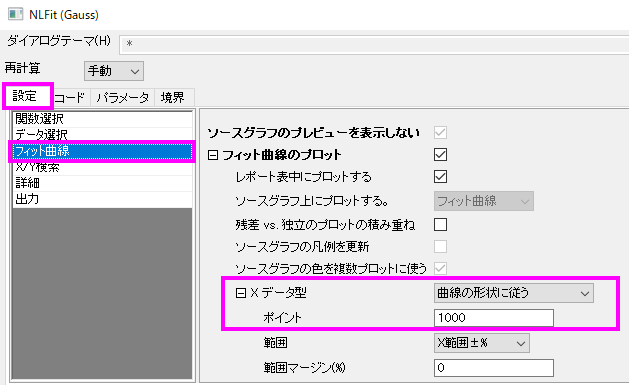This screenshot has height=385, width=629.
Task: Click the ポイント label
Action: [282, 318]
